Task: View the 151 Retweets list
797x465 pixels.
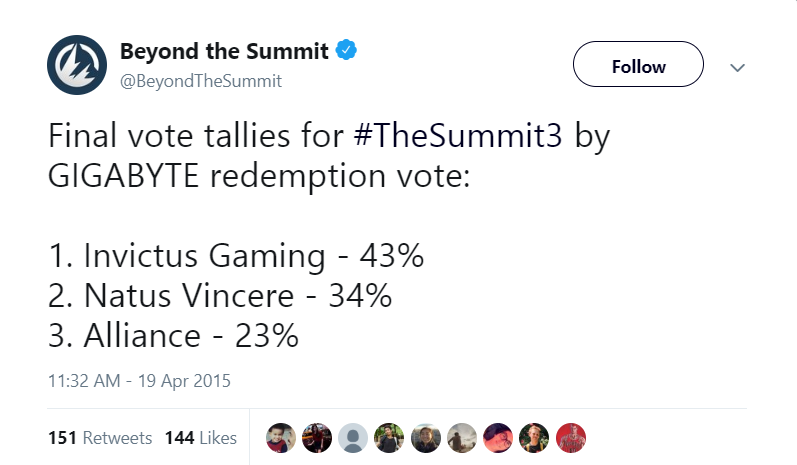Action: click(x=100, y=438)
